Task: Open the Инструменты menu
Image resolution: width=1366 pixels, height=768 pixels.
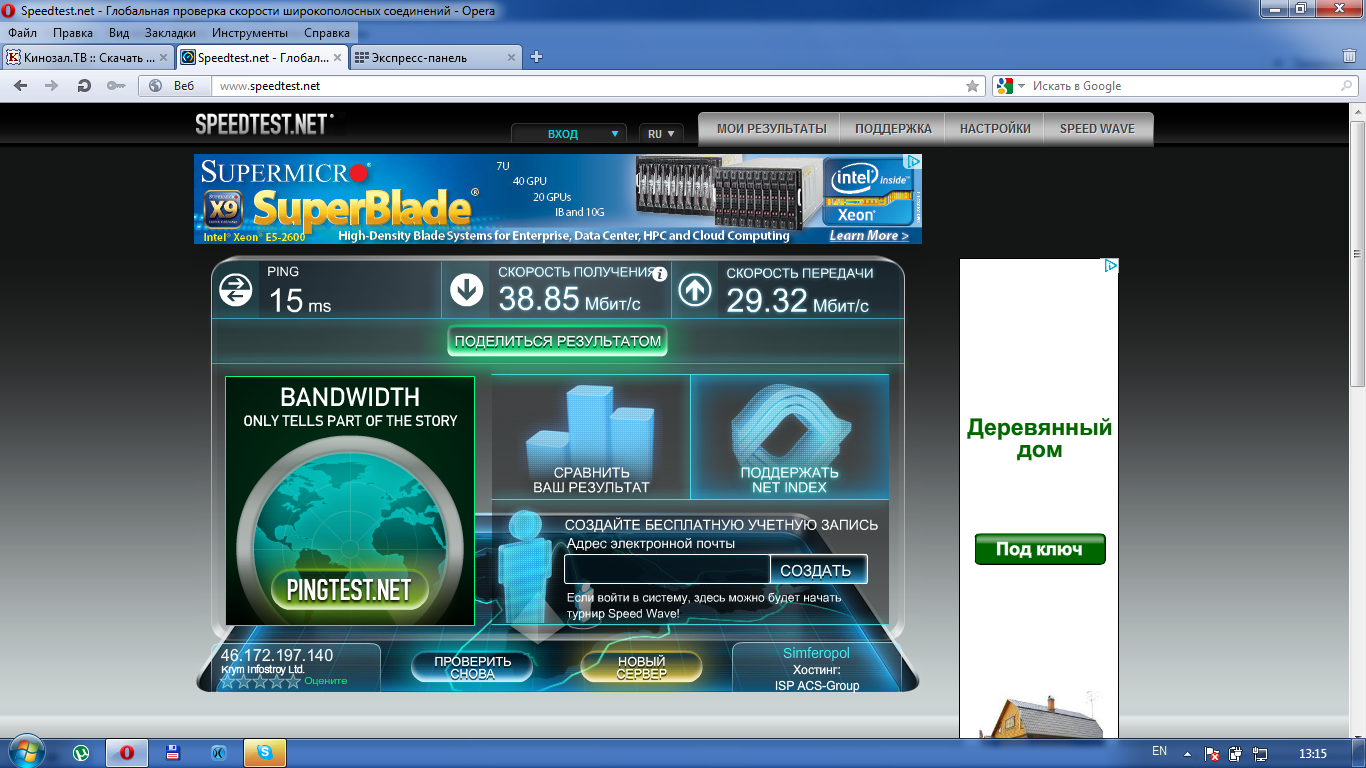Action: pyautogui.click(x=250, y=33)
